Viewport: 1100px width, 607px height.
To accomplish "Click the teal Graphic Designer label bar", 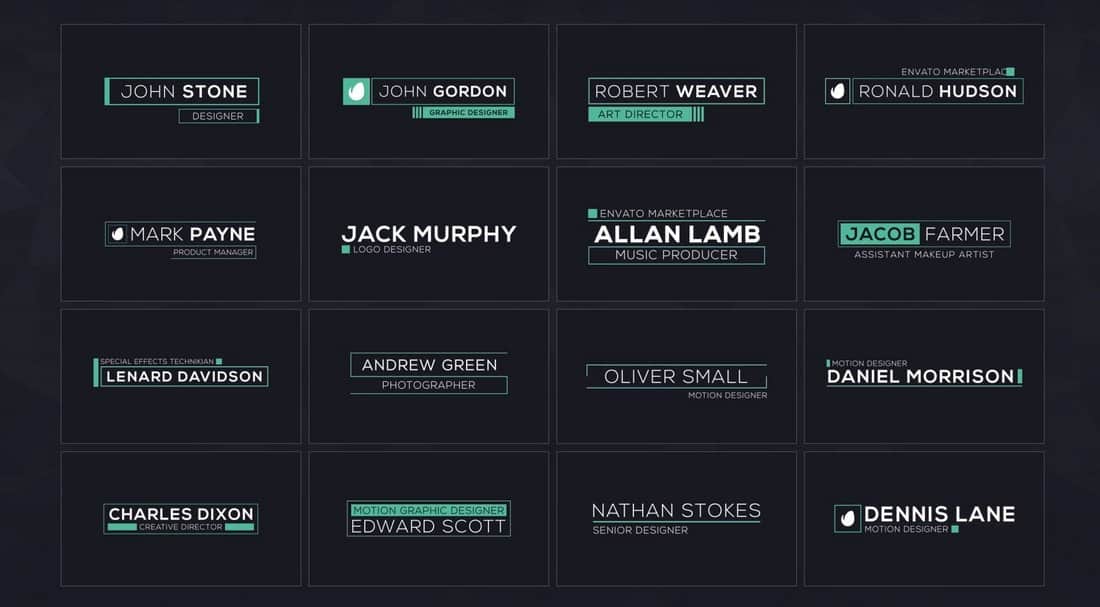I will point(468,113).
